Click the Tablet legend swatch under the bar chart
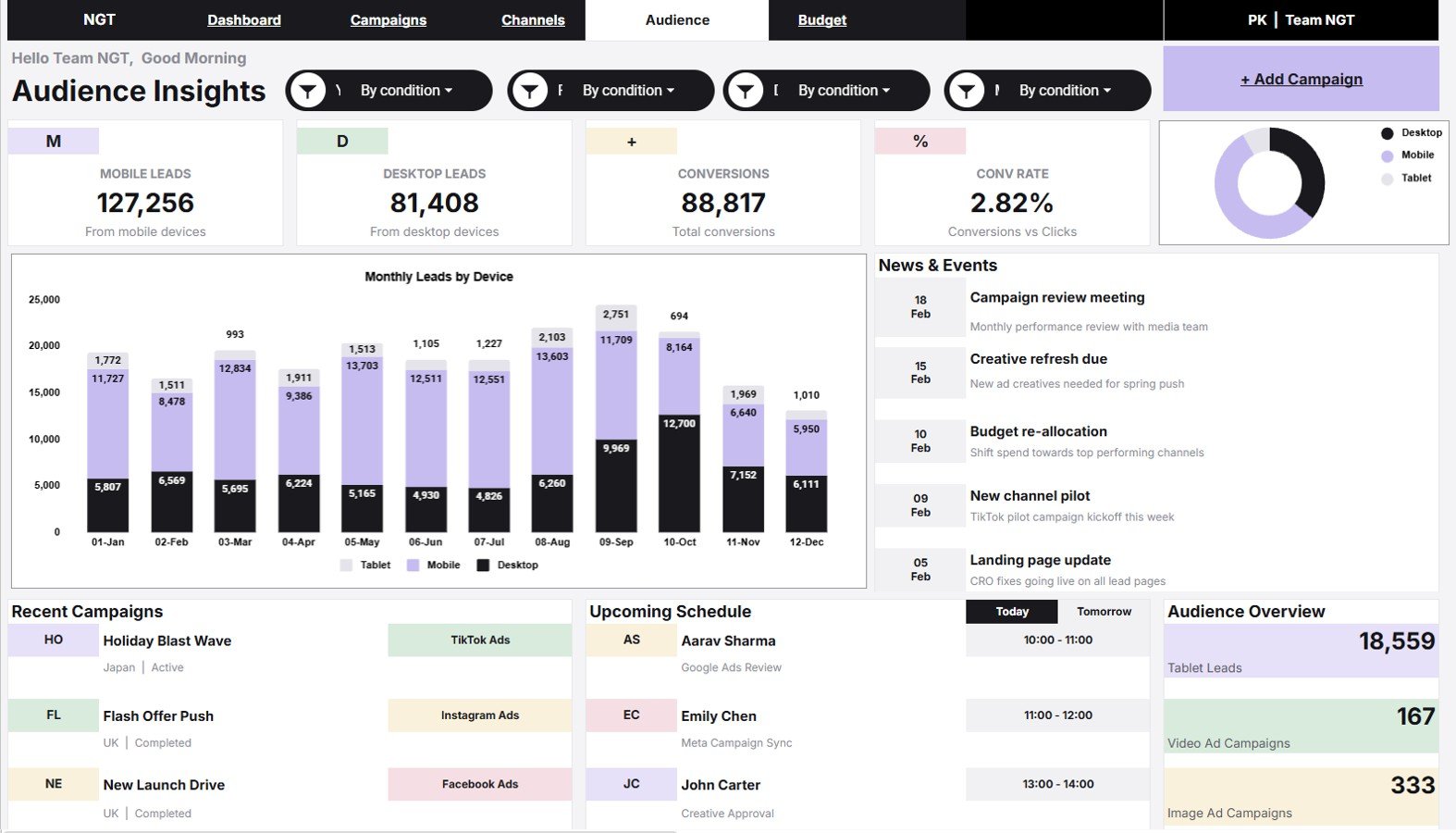Image resolution: width=1456 pixels, height=833 pixels. click(347, 565)
